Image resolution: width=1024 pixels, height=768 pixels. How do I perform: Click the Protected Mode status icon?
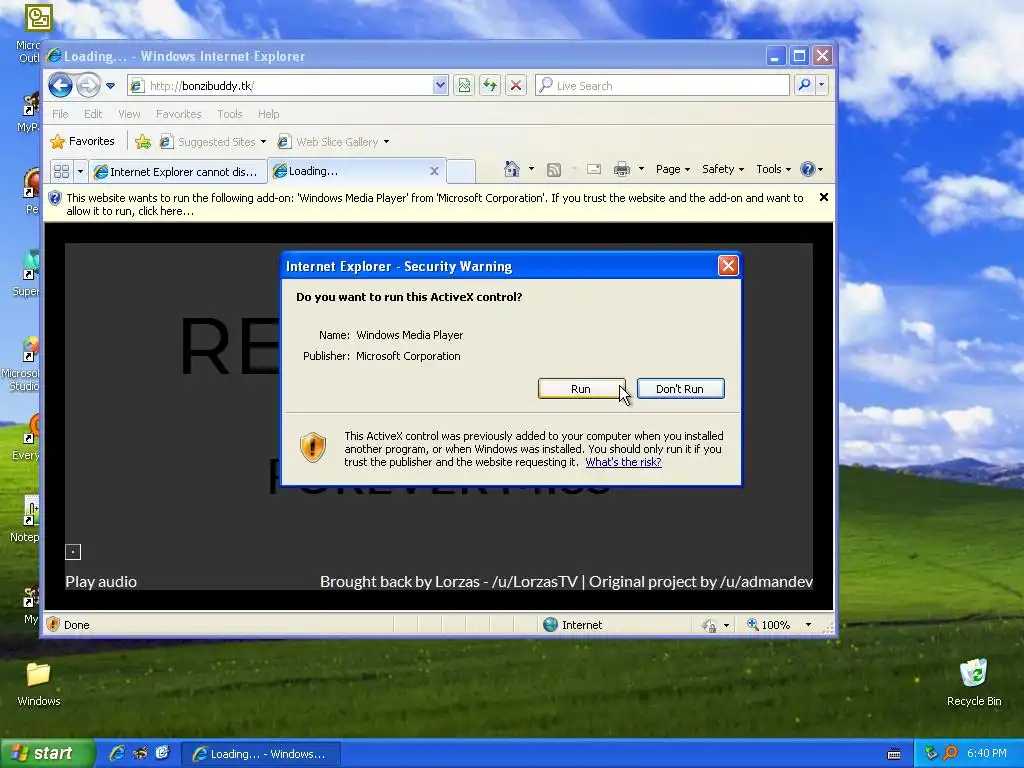point(709,625)
